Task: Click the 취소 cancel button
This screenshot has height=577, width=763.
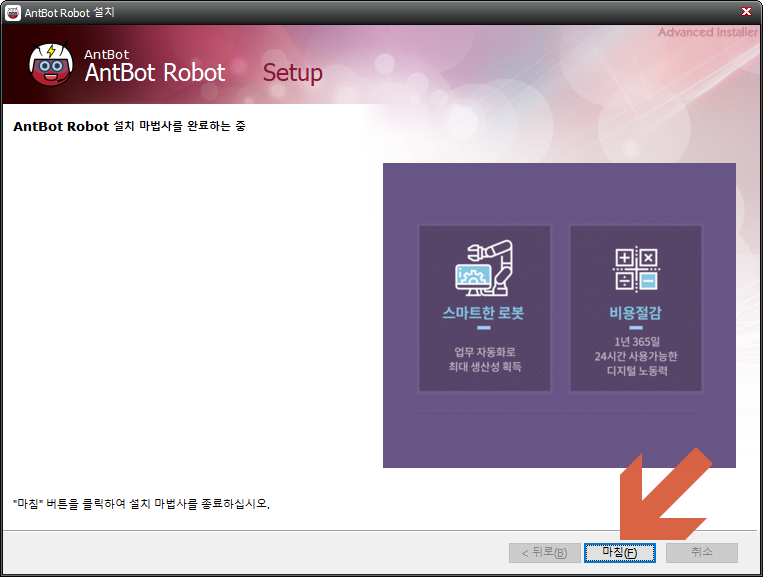Action: pos(702,553)
